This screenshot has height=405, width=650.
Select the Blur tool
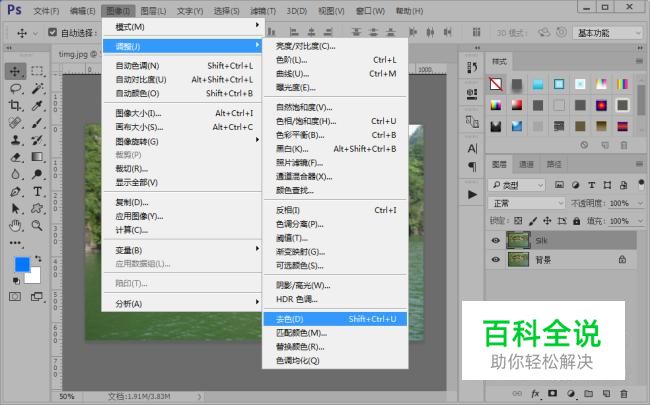tap(15, 174)
